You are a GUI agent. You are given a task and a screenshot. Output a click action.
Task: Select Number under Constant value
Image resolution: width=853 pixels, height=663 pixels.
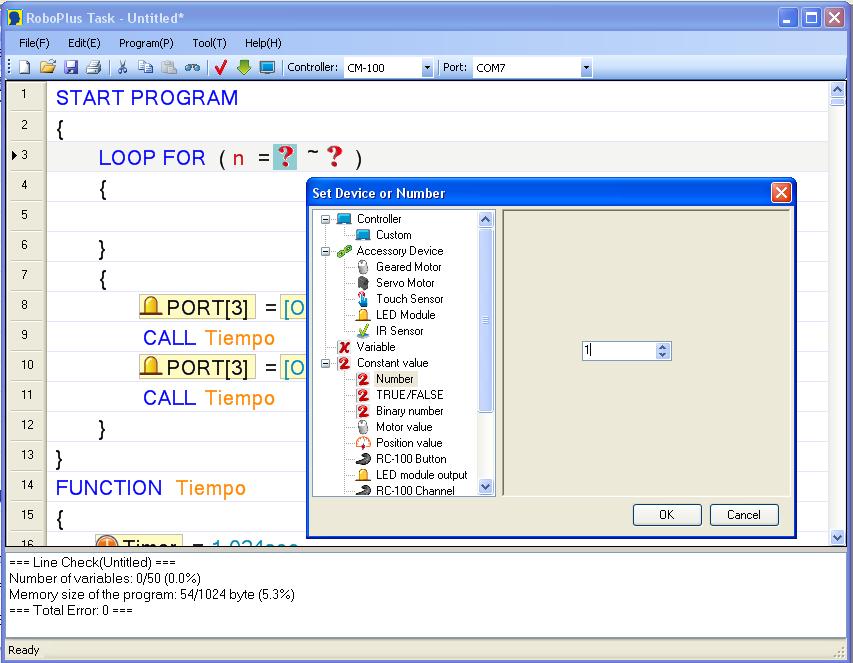pos(395,379)
